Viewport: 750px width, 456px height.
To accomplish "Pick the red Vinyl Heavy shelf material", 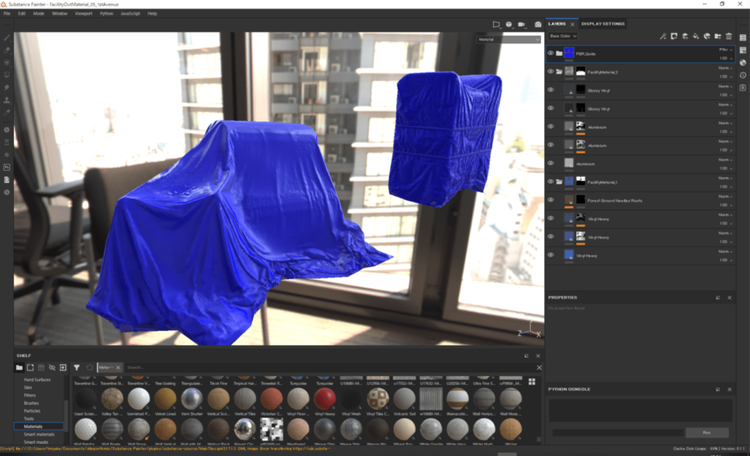I will [325, 398].
